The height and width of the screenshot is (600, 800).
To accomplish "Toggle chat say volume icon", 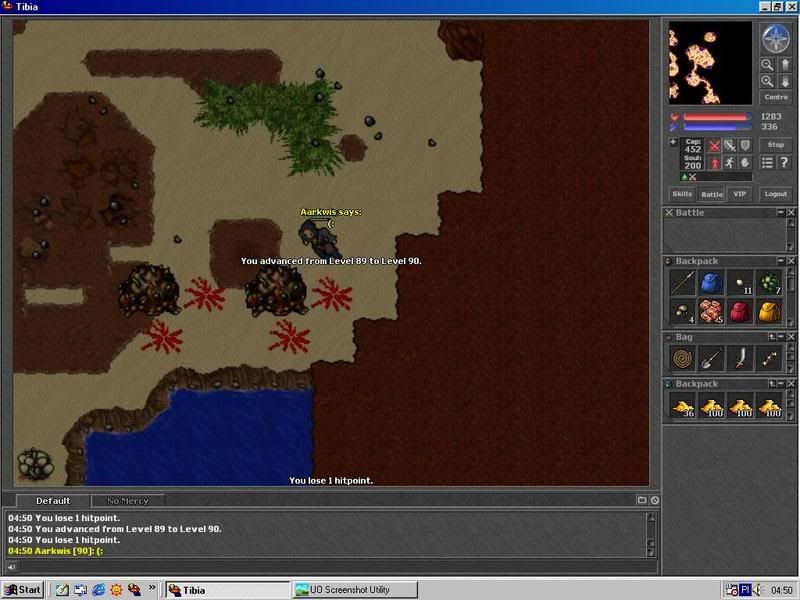I will pyautogui.click(x=11, y=566).
